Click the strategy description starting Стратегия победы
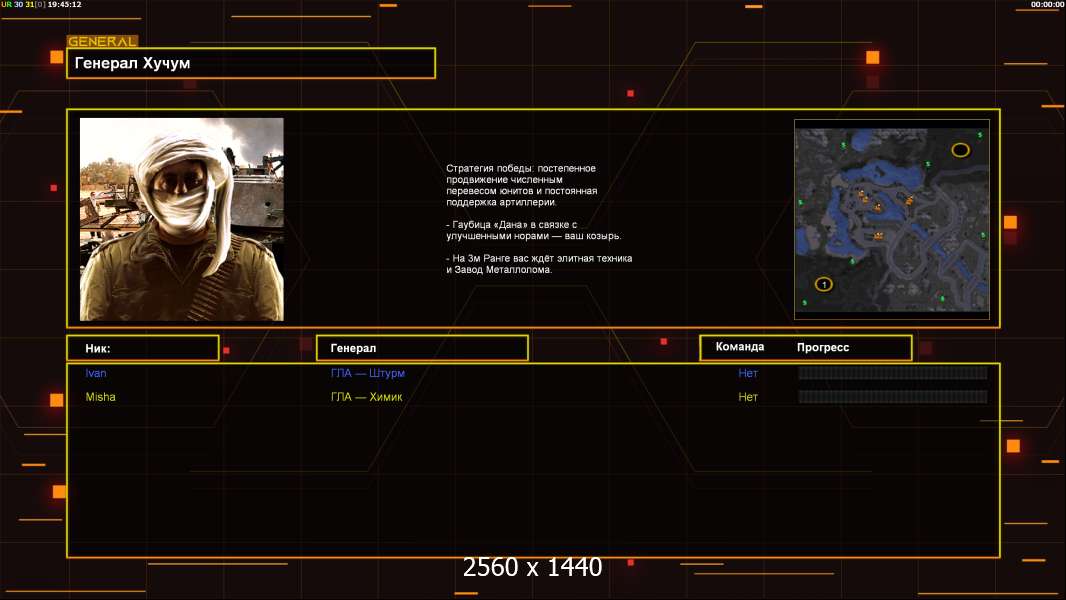The width and height of the screenshot is (1066, 600). [521, 185]
